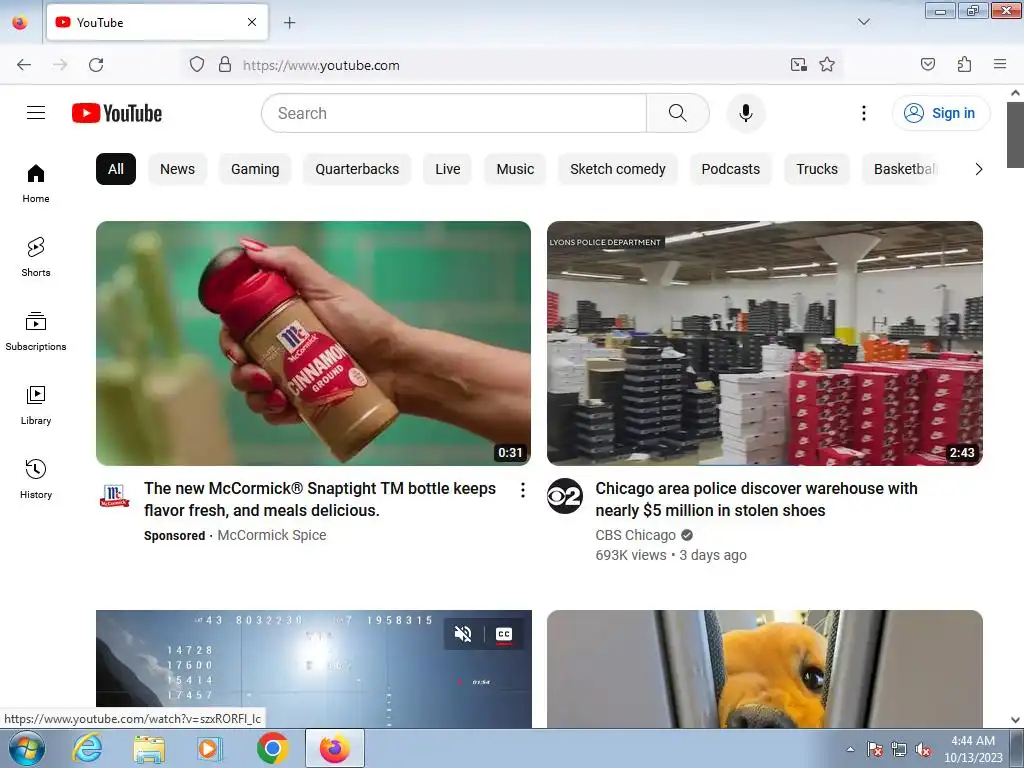Open tracking protection shield icon
Screen dimensions: 1024x768
click(x=197, y=65)
